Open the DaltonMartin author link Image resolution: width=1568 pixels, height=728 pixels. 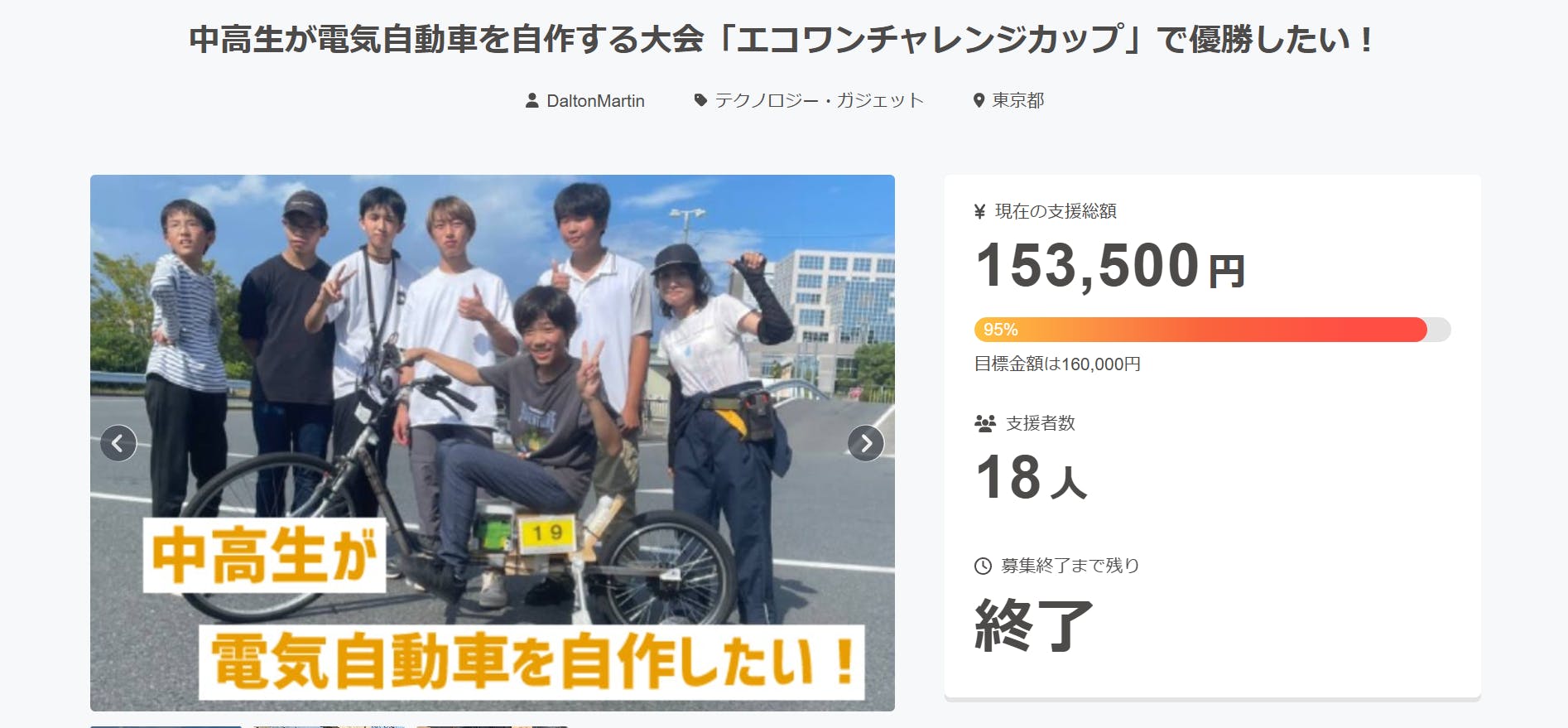coord(595,101)
